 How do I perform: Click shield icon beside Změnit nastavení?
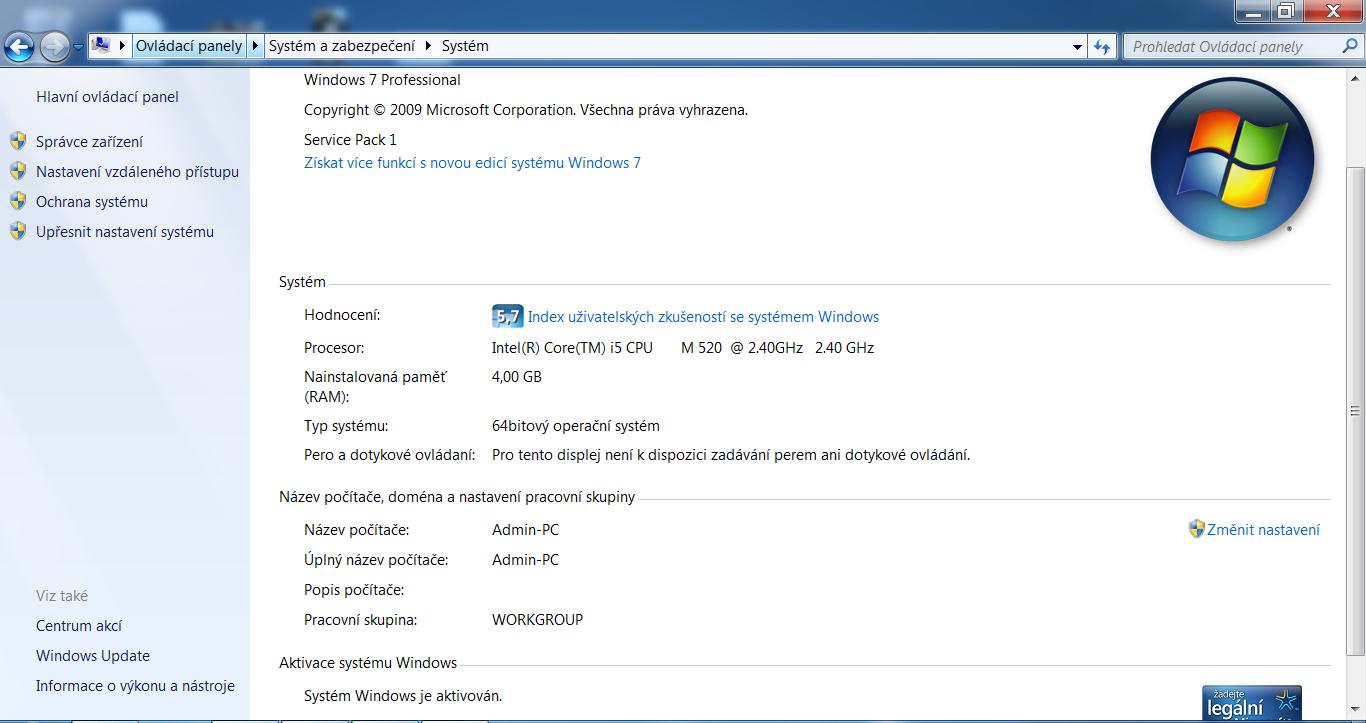1196,529
